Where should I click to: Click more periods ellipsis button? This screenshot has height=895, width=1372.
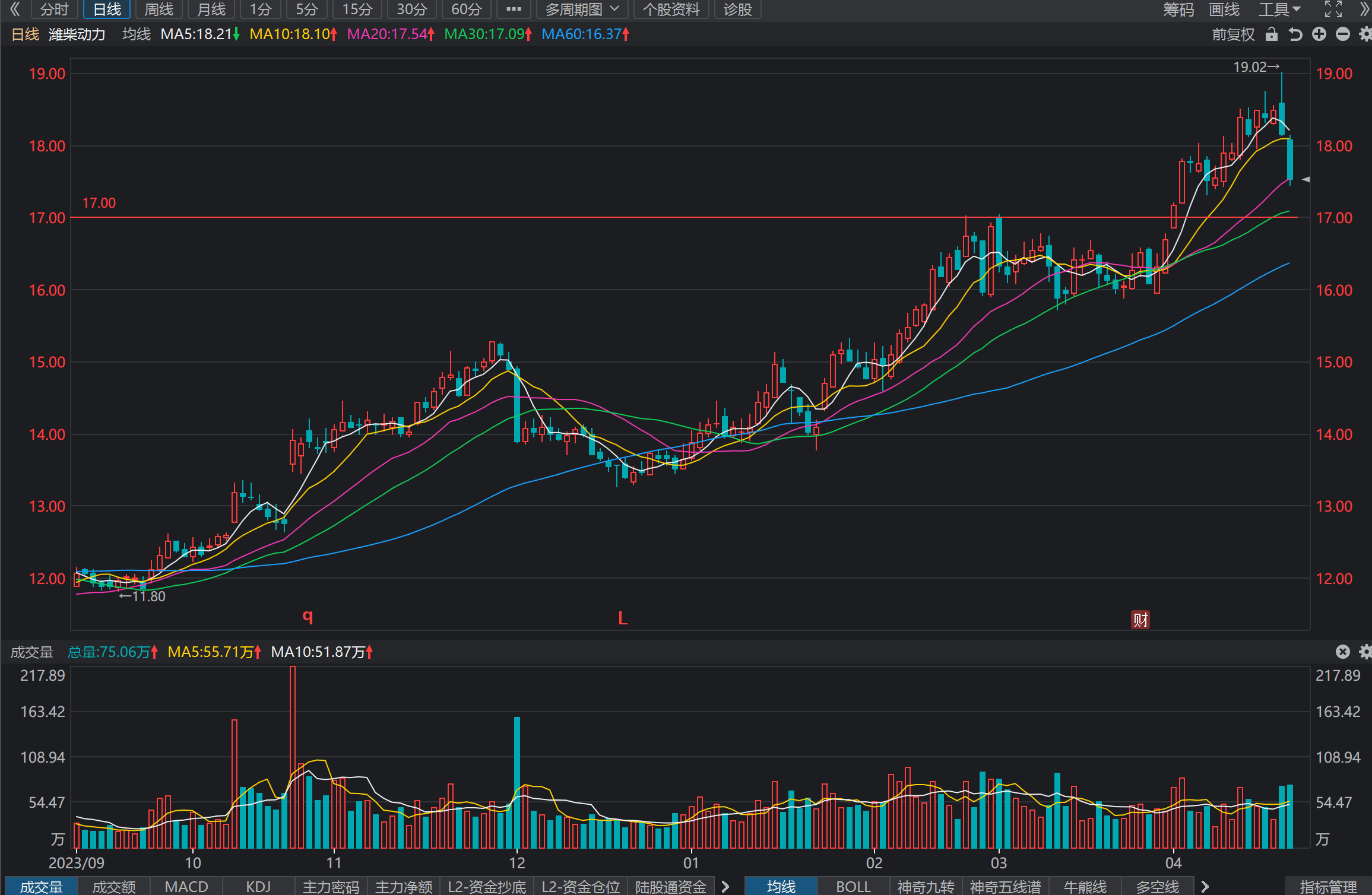coord(514,9)
